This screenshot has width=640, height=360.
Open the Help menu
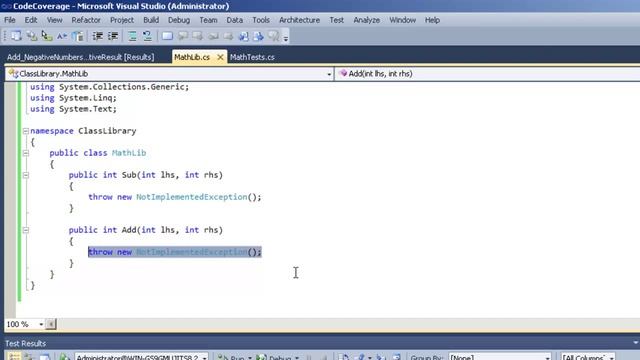click(432, 20)
